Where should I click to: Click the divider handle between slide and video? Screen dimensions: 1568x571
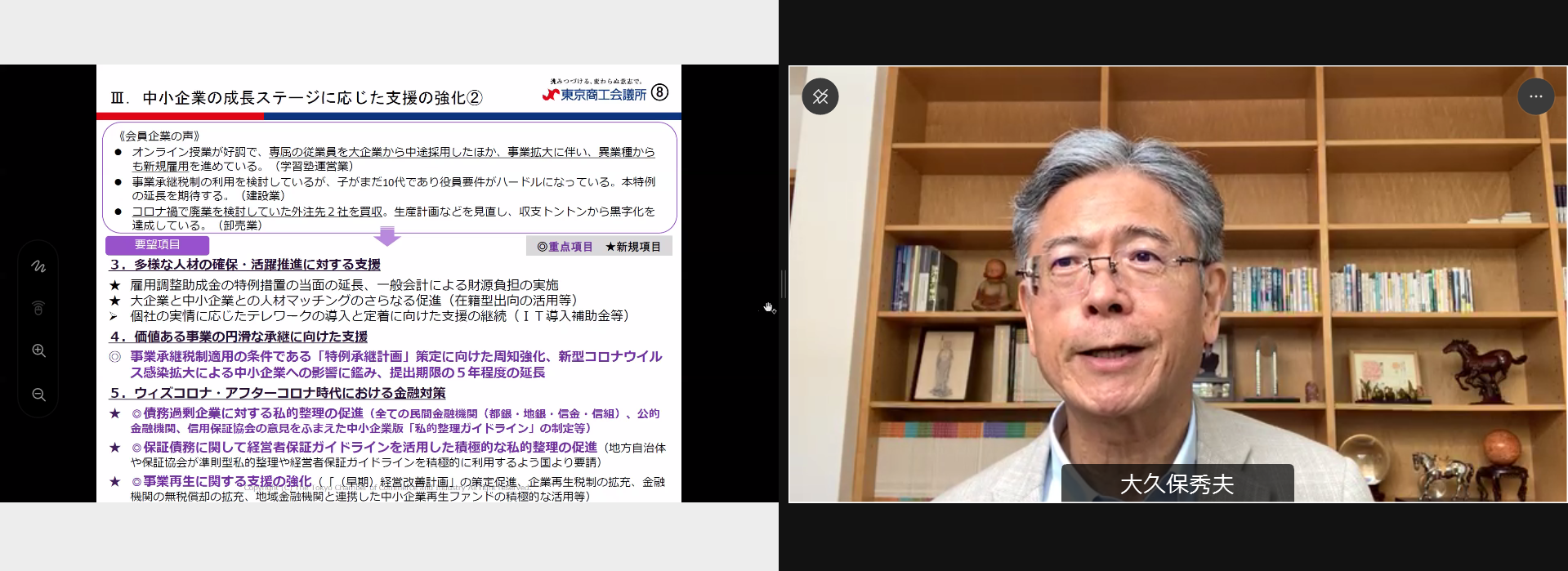pyautogui.click(x=783, y=283)
